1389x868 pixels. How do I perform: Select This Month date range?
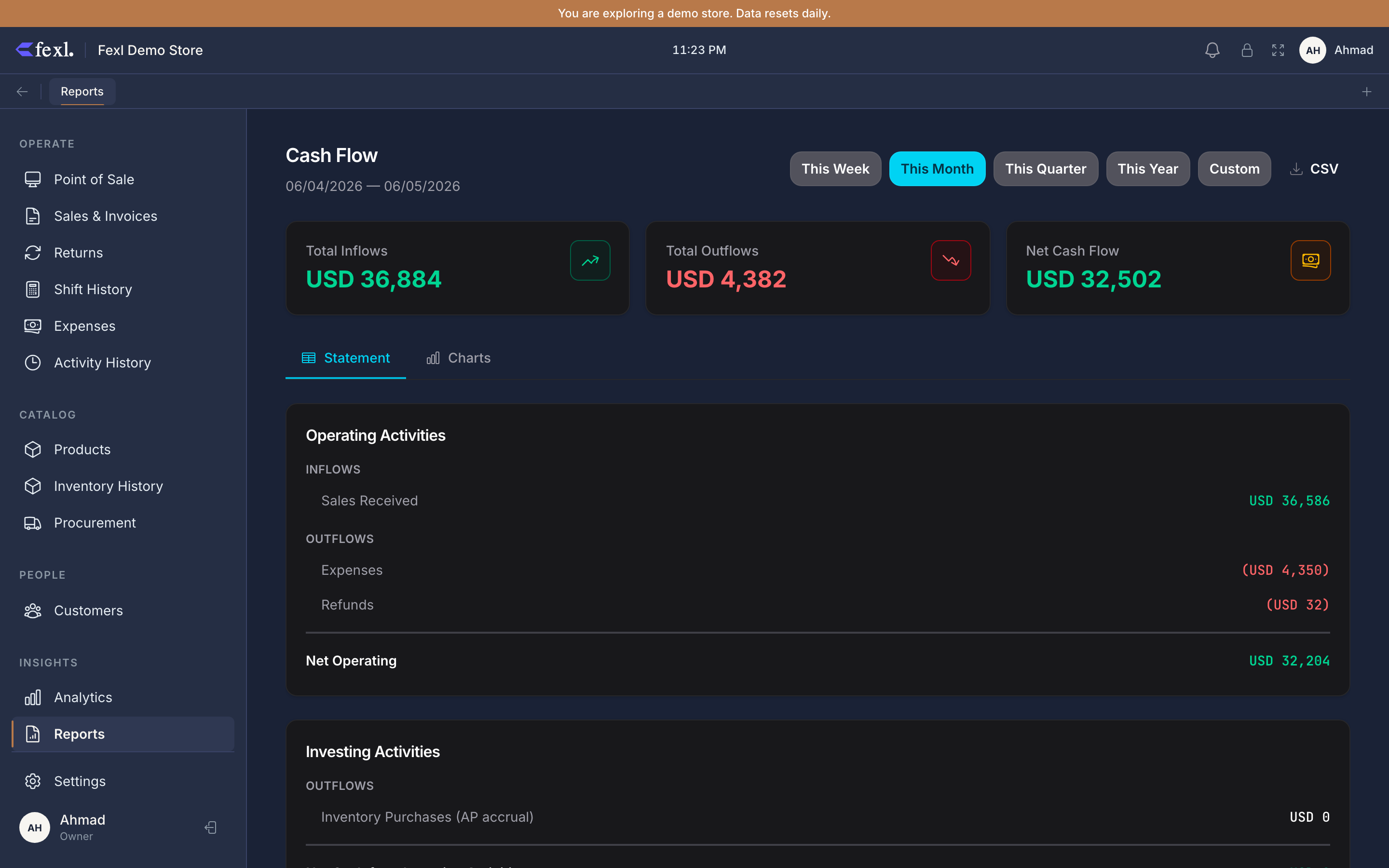(937, 169)
